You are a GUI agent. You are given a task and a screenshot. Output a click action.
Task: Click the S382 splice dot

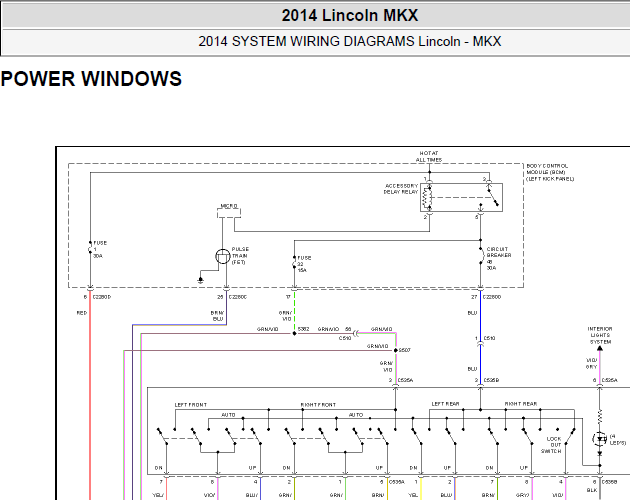295,333
